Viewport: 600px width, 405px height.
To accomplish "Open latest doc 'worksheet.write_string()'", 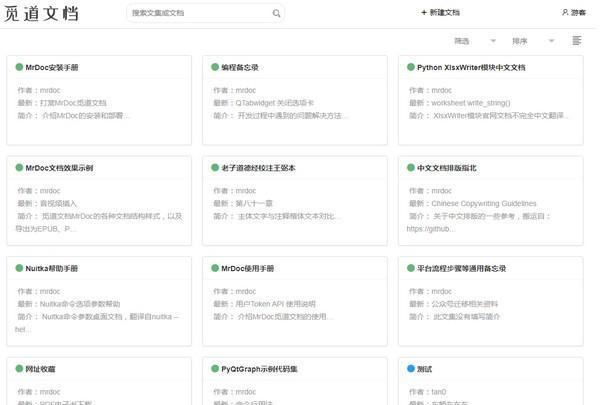I will [471, 103].
